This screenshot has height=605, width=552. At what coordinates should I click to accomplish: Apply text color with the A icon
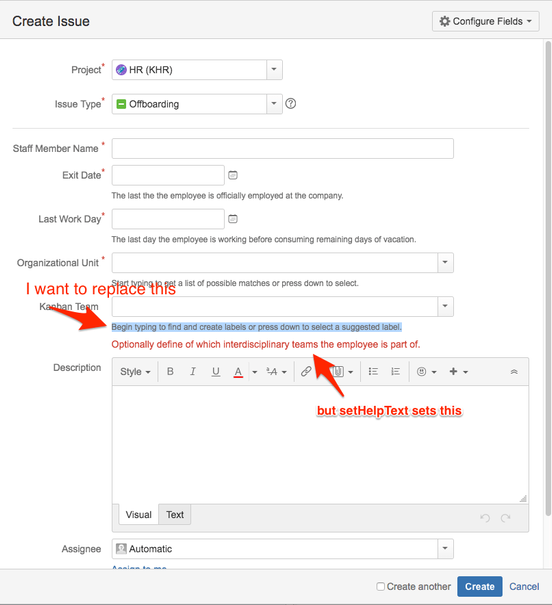pos(238,372)
